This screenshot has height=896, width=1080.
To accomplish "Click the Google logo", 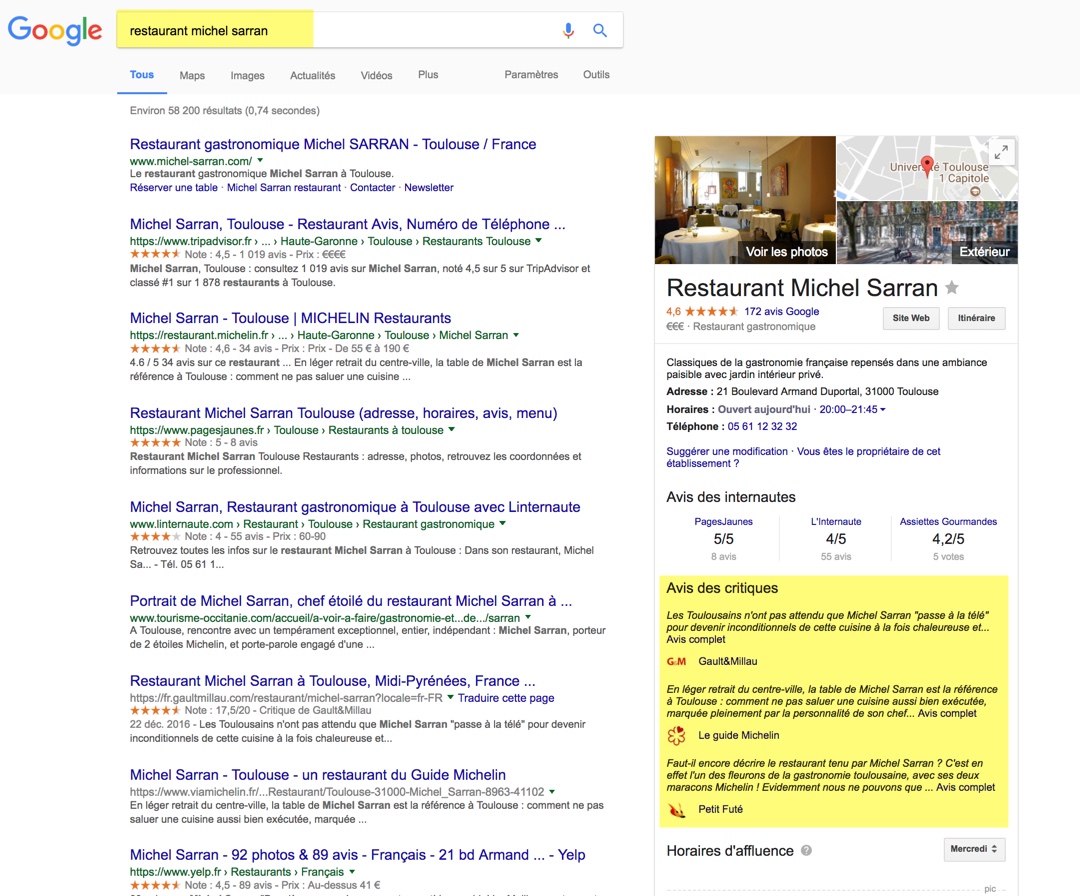I will pyautogui.click(x=54, y=30).
